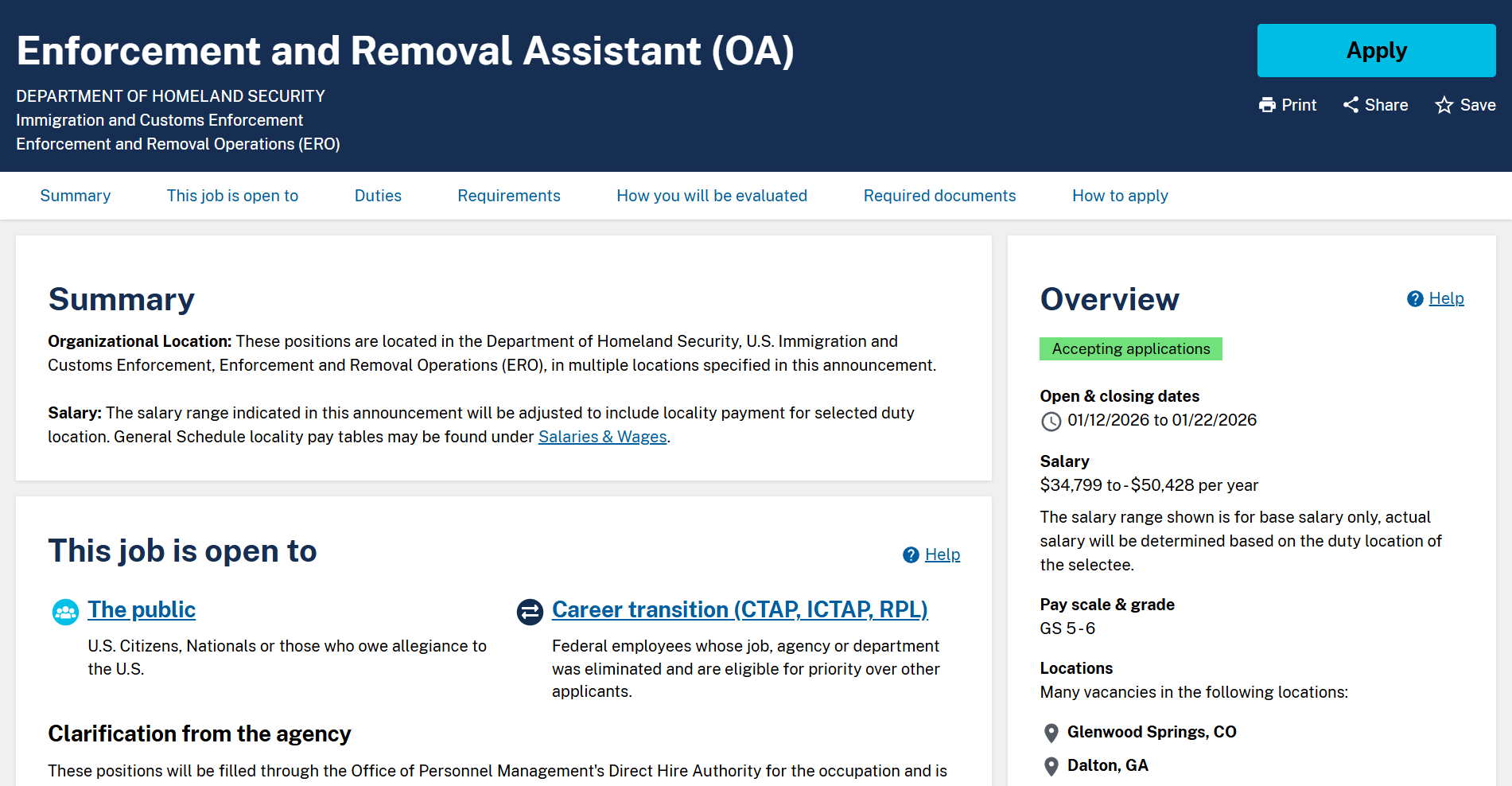Click the salary $34,799 to $50,428 per year
This screenshot has height=786, width=1512.
pyautogui.click(x=1149, y=485)
